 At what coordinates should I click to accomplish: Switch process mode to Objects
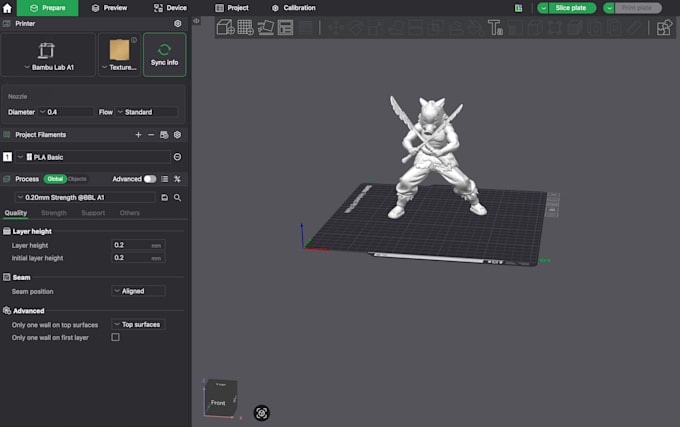[x=77, y=179]
